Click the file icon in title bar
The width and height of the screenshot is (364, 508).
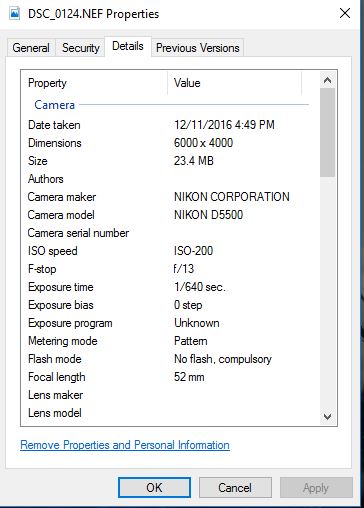14,13
